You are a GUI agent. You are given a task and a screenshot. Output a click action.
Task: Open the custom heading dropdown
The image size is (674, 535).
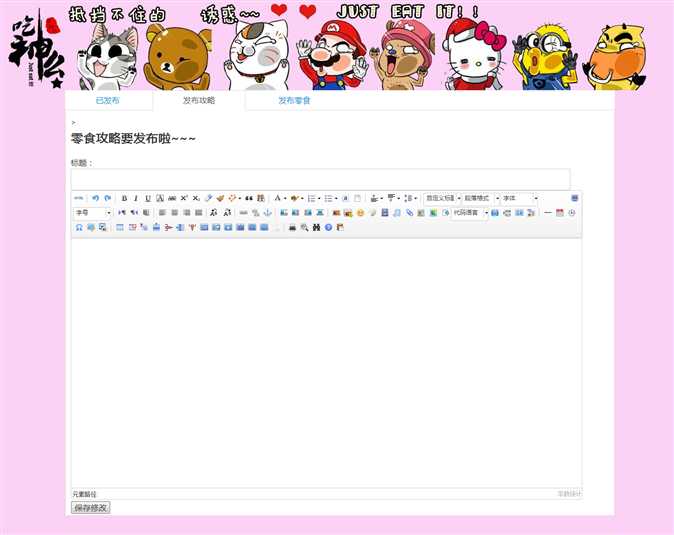pos(443,198)
